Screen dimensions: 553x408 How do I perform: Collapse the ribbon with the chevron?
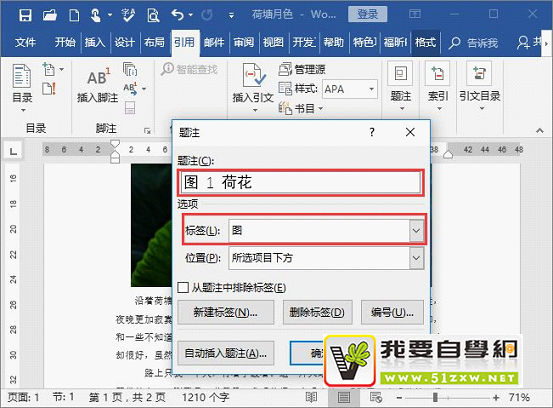[x=540, y=131]
